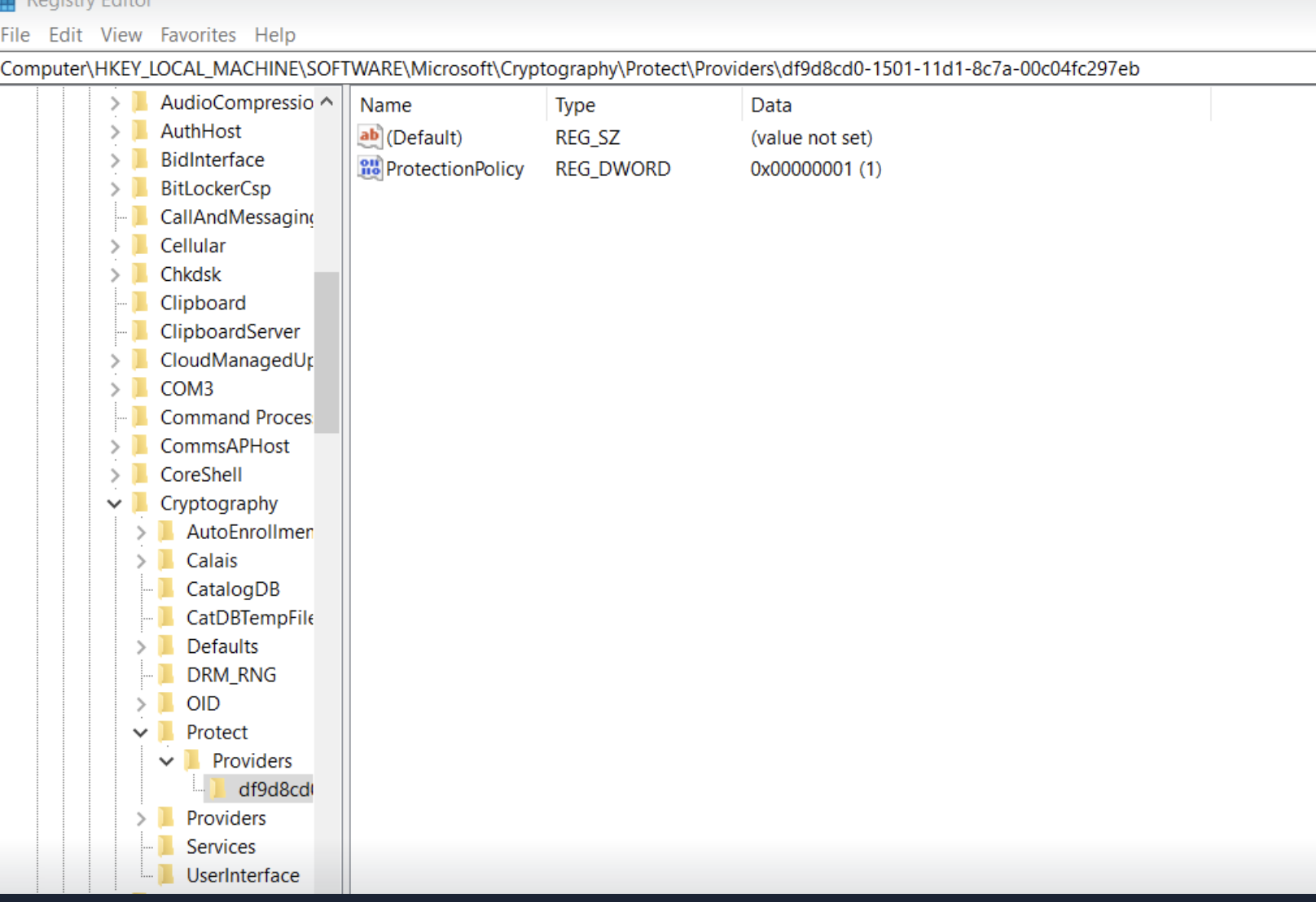Open the Edit menu

click(65, 35)
